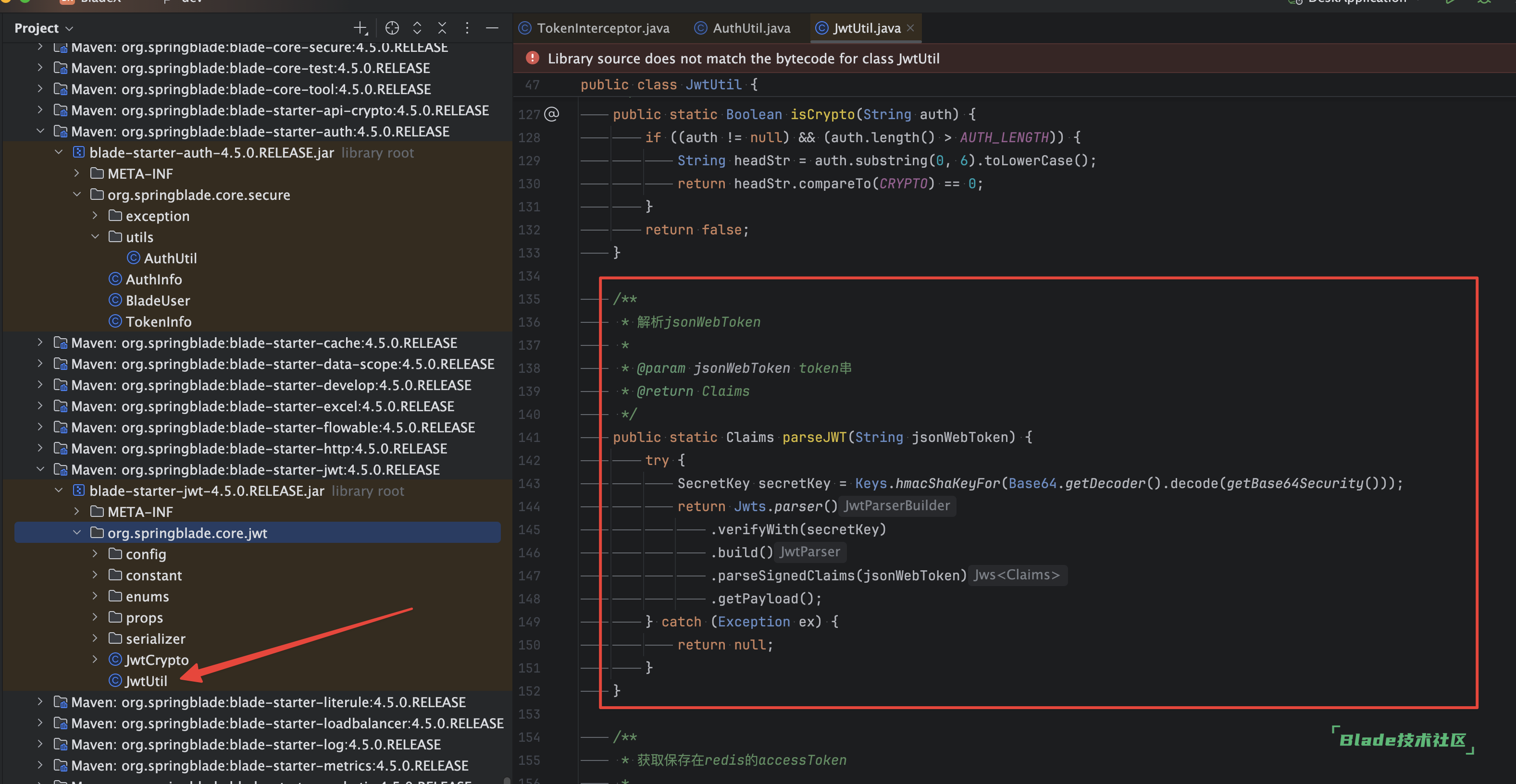This screenshot has height=784, width=1516.
Task: Collapse Maven blade-starter-auth library
Action: (x=39, y=131)
